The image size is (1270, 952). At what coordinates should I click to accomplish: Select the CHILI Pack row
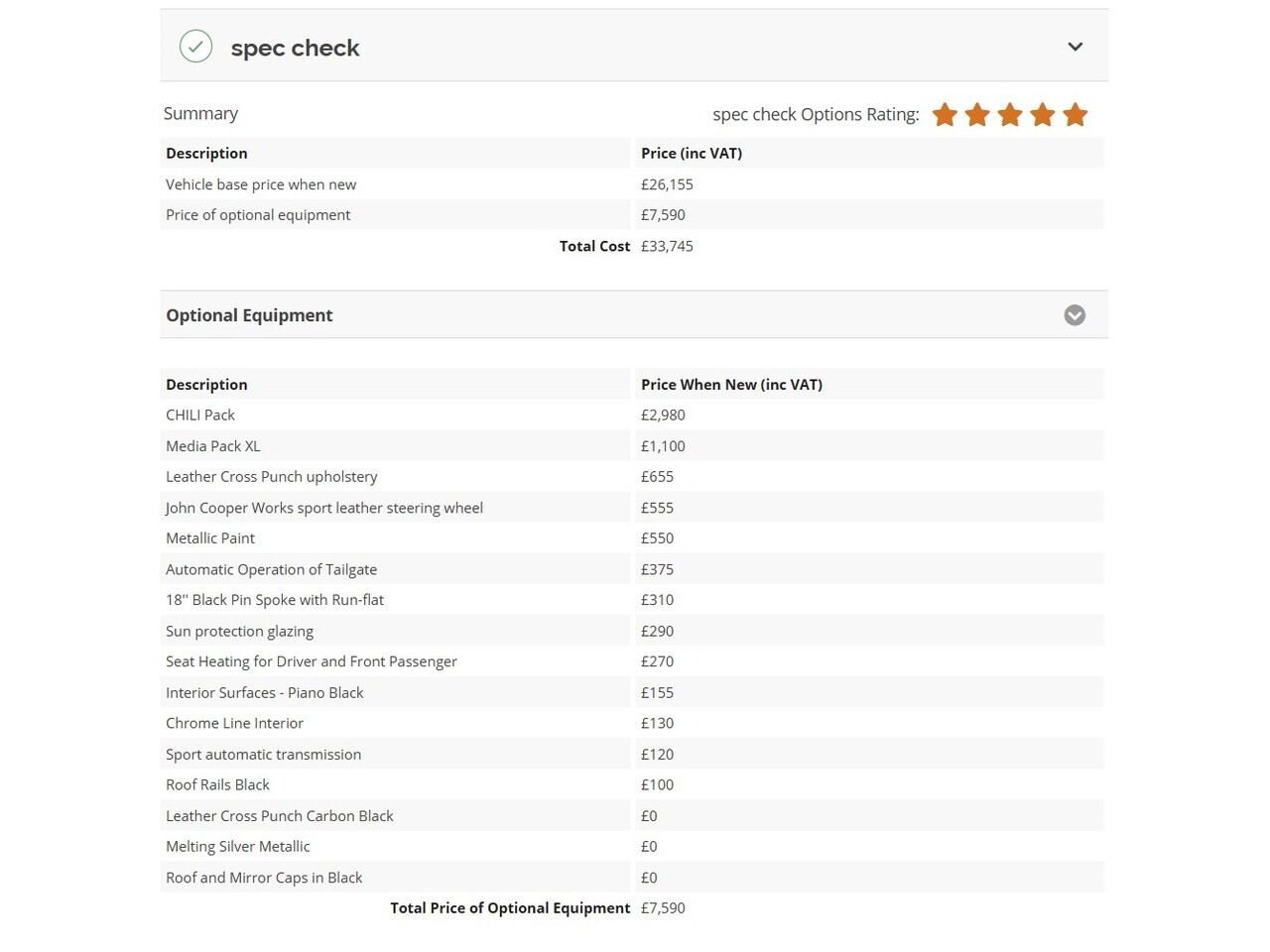pyautogui.click(x=632, y=415)
